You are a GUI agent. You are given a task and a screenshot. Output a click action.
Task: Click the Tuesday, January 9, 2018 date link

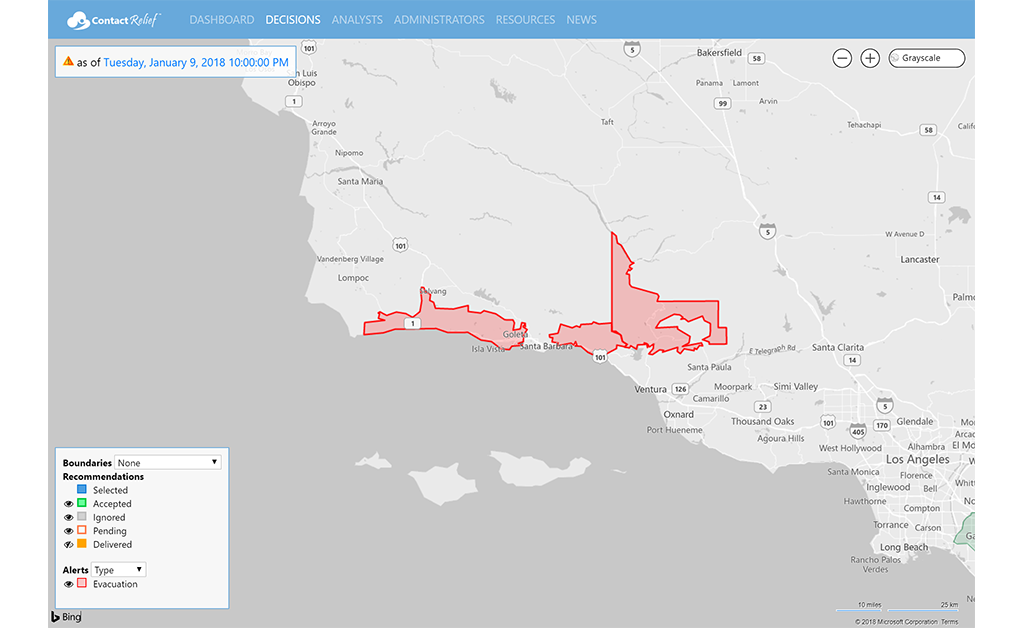pyautogui.click(x=196, y=62)
